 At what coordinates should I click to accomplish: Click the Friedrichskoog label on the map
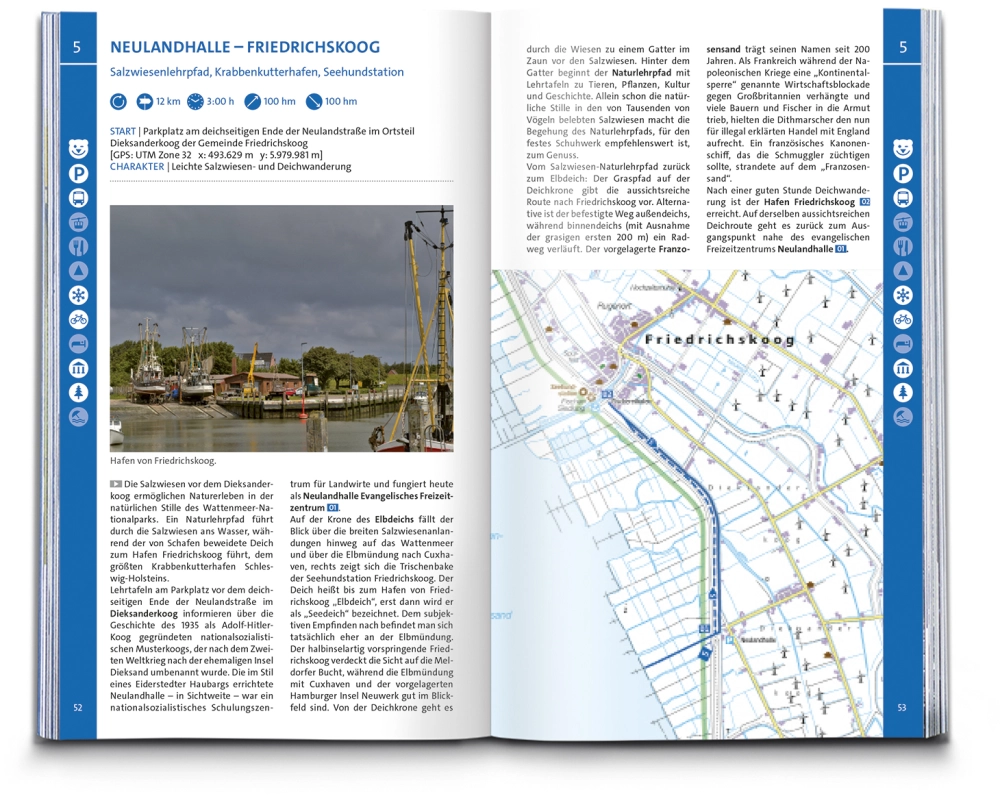point(720,340)
